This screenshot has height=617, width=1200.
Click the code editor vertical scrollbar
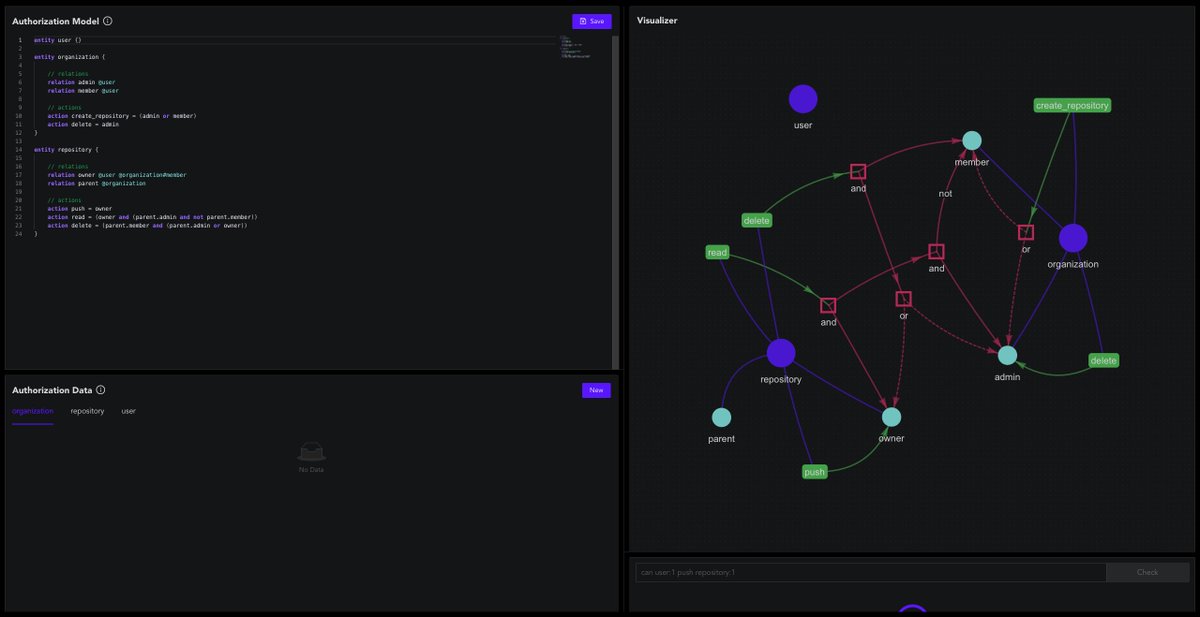click(614, 202)
